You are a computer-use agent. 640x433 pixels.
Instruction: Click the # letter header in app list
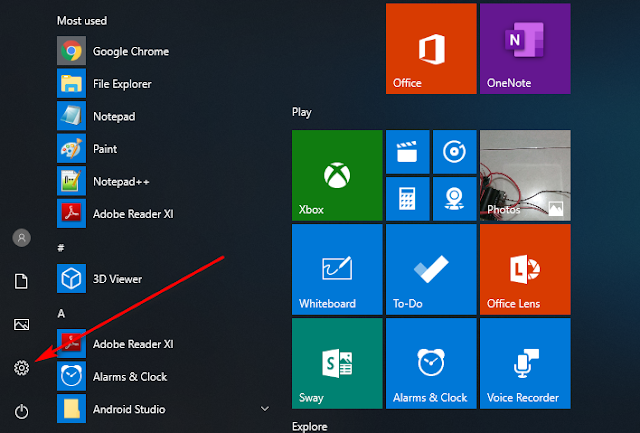coord(61,247)
